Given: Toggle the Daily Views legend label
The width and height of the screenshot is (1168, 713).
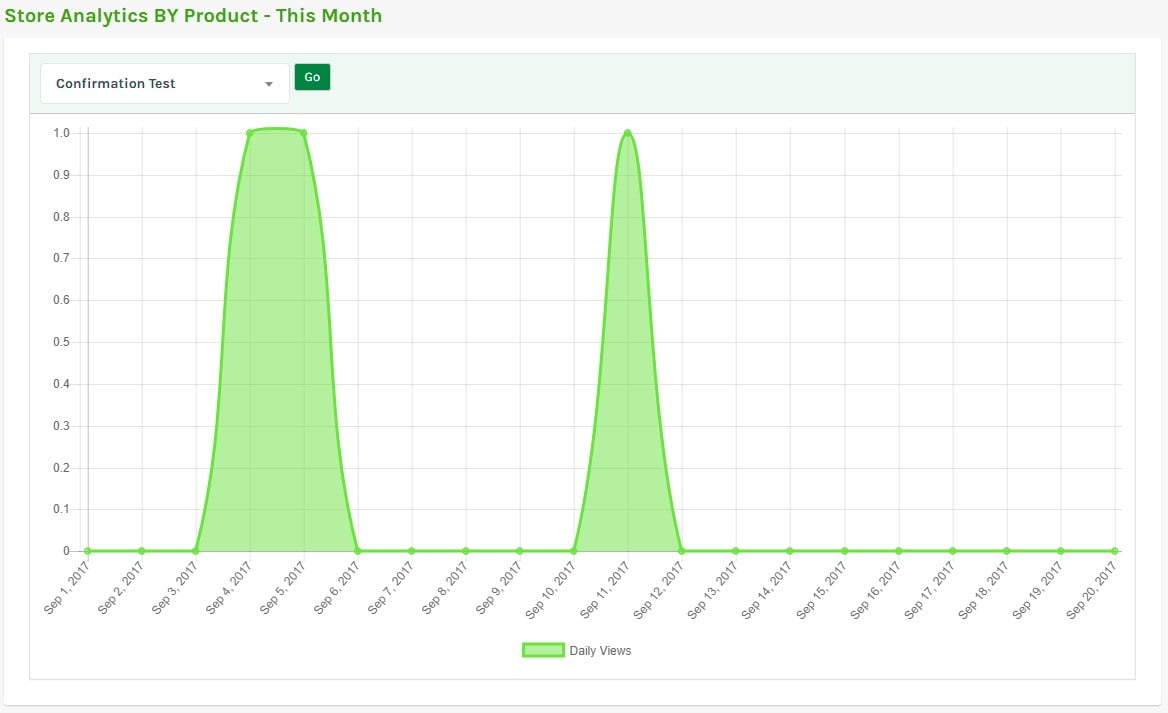Looking at the screenshot, I should (600, 651).
